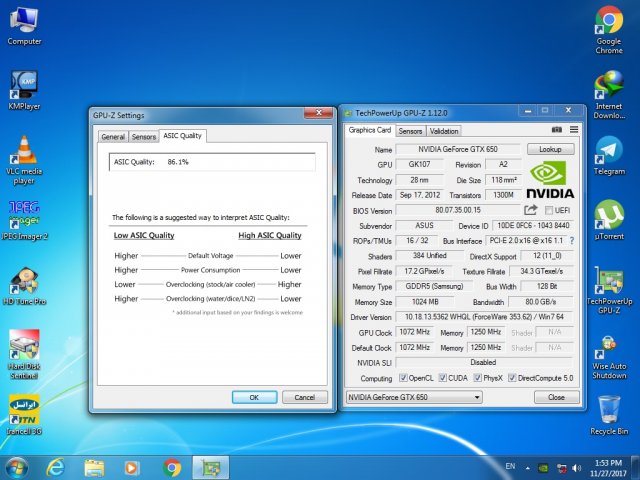Click the Release Date Sep 17, 2012 value
640x480 pixels.
(420, 195)
